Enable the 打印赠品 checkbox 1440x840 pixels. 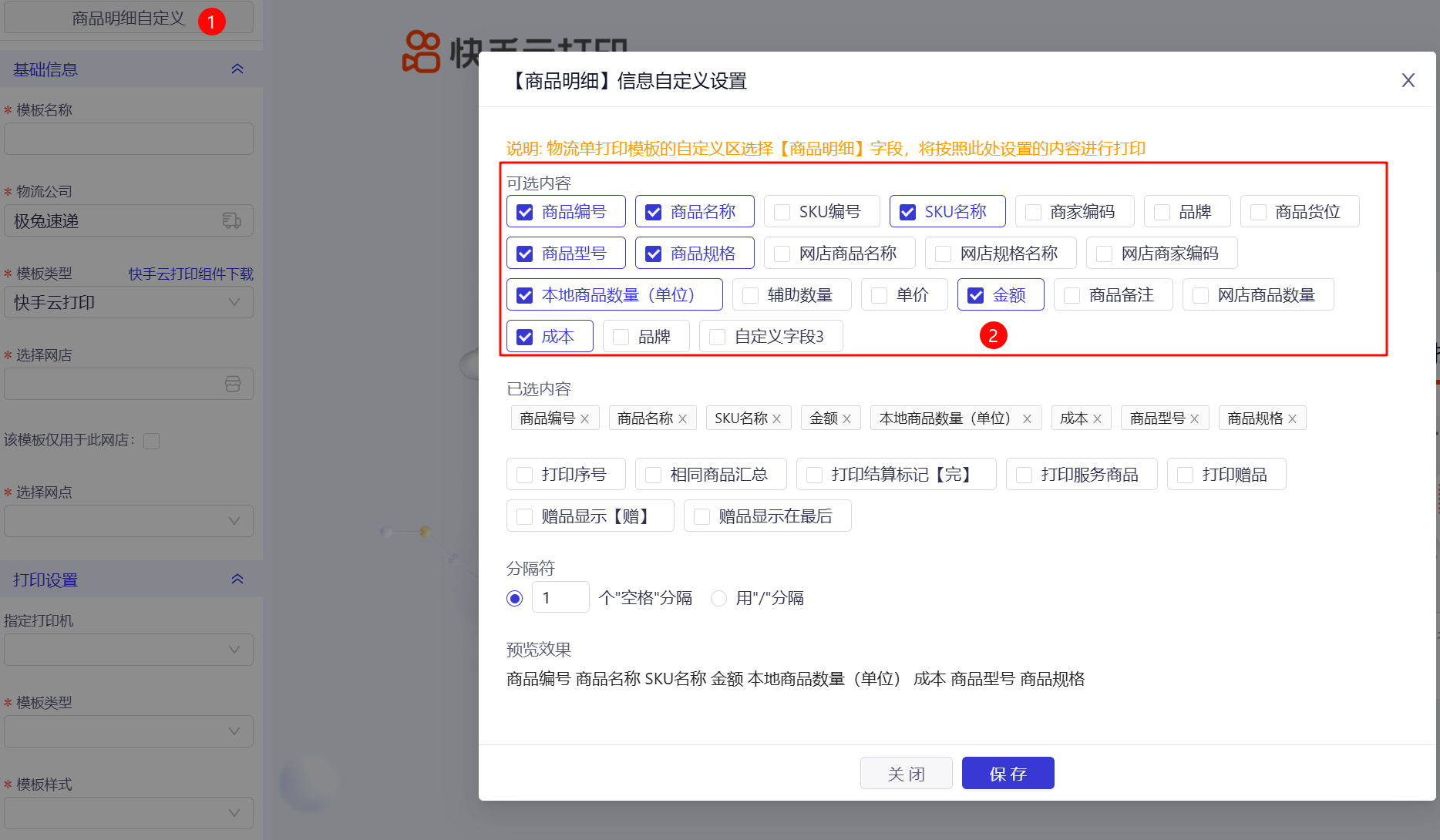(1186, 475)
